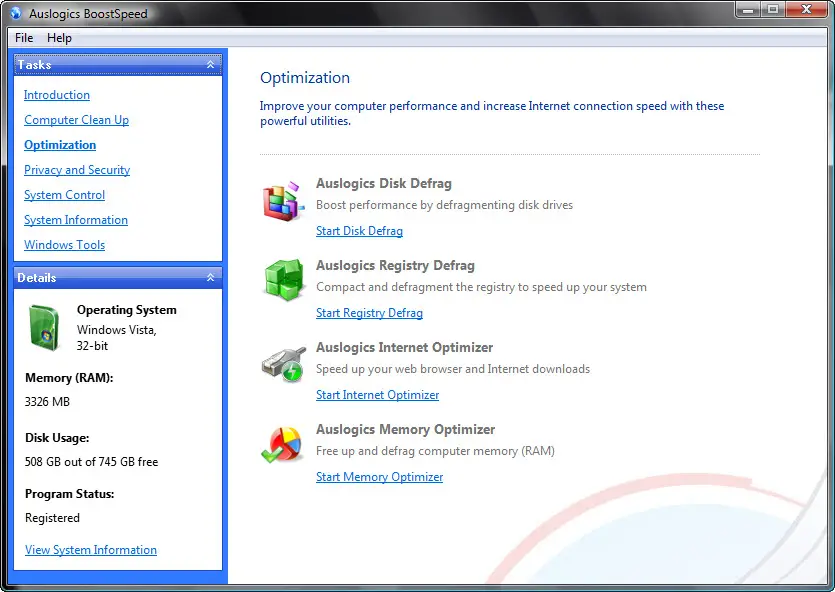Screen dimensions: 835x592
Task: Click 'Free up and defrag computer memory' text
Action: point(435,451)
